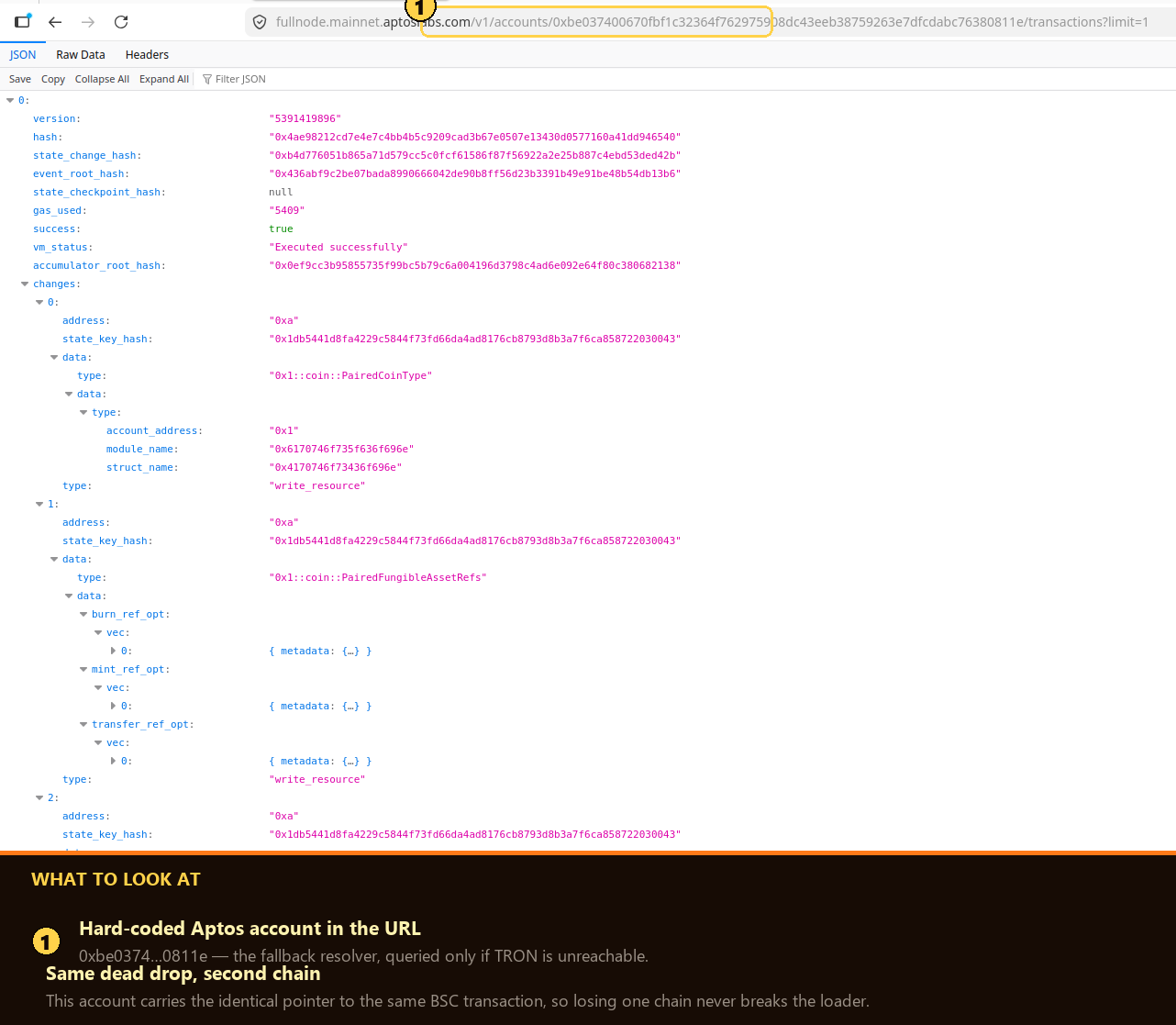Collapse the root node 0
Screen dimensions: 1176x1025
(10, 100)
